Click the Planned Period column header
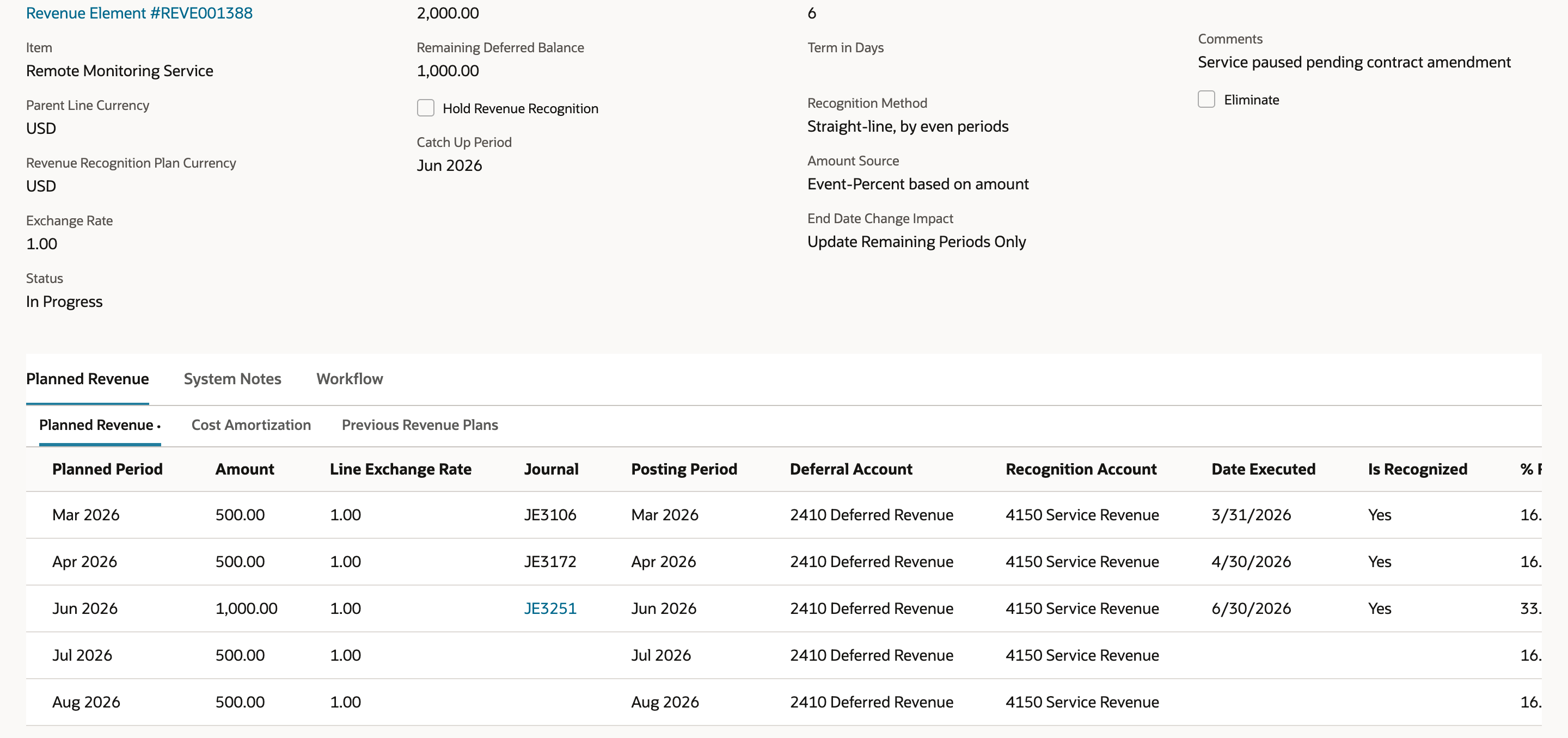1568x738 pixels. 107,469
